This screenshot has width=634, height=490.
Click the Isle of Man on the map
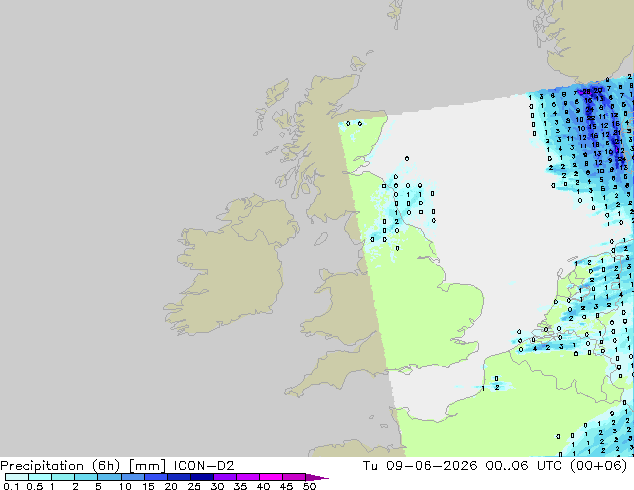(321, 239)
